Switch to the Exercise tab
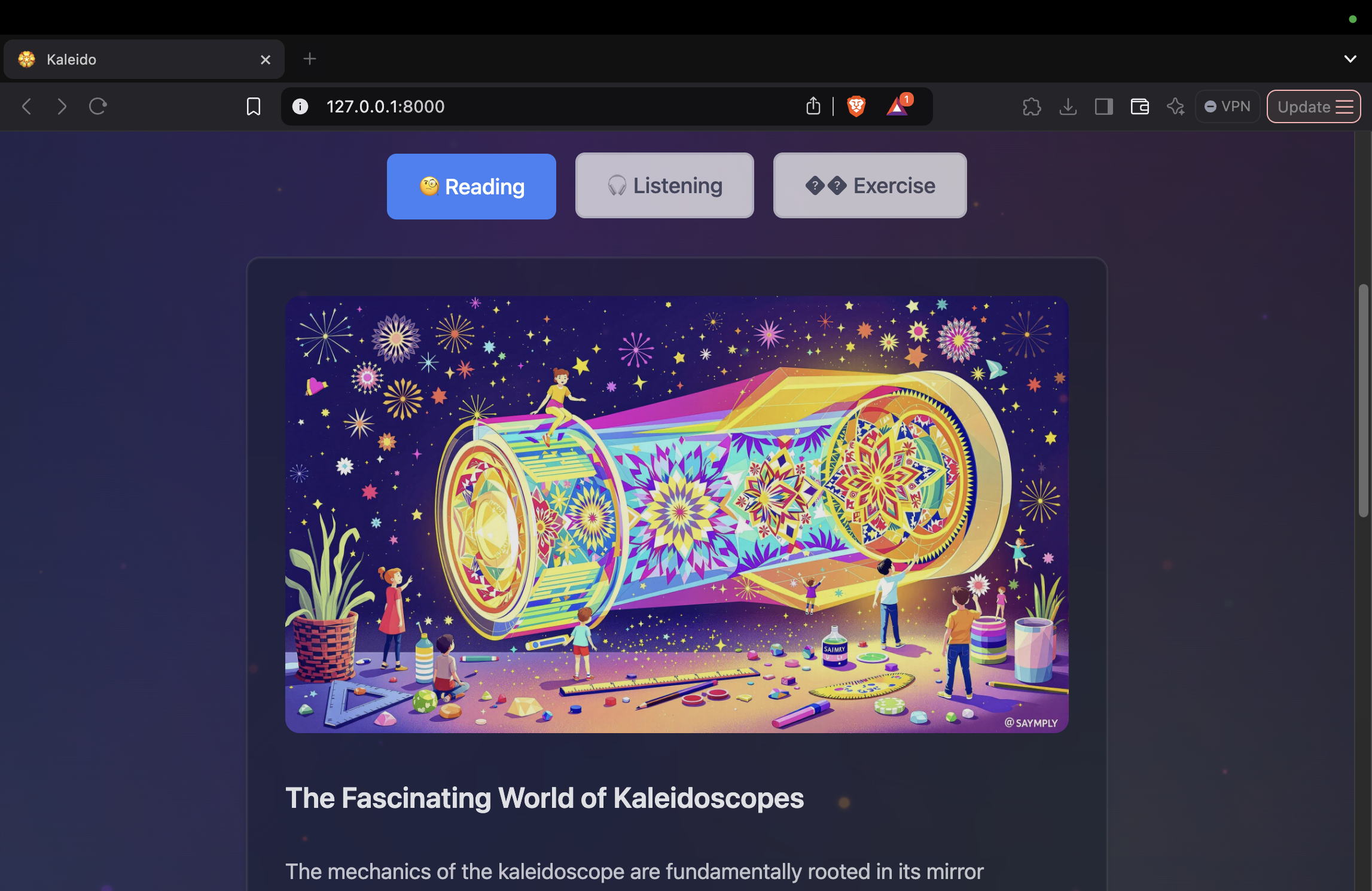Viewport: 1372px width, 891px height. pos(870,185)
